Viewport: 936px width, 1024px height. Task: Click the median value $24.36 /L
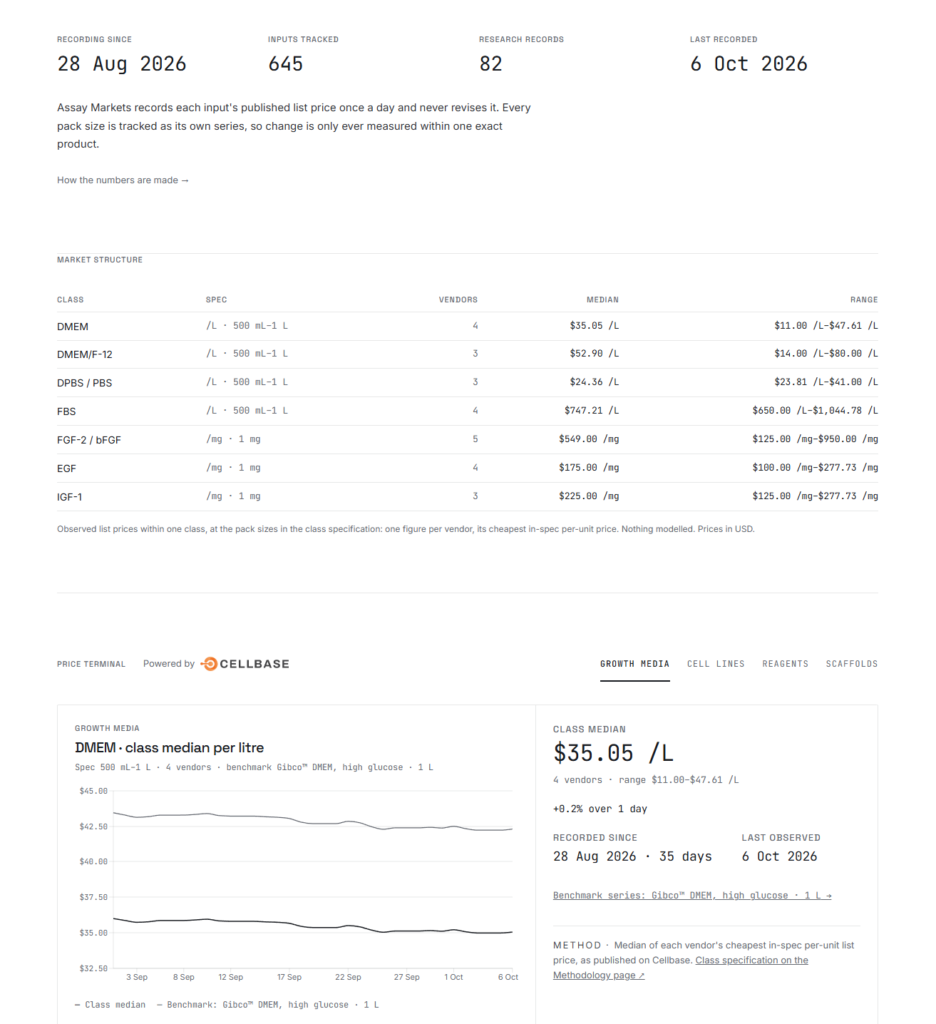pyautogui.click(x=594, y=382)
